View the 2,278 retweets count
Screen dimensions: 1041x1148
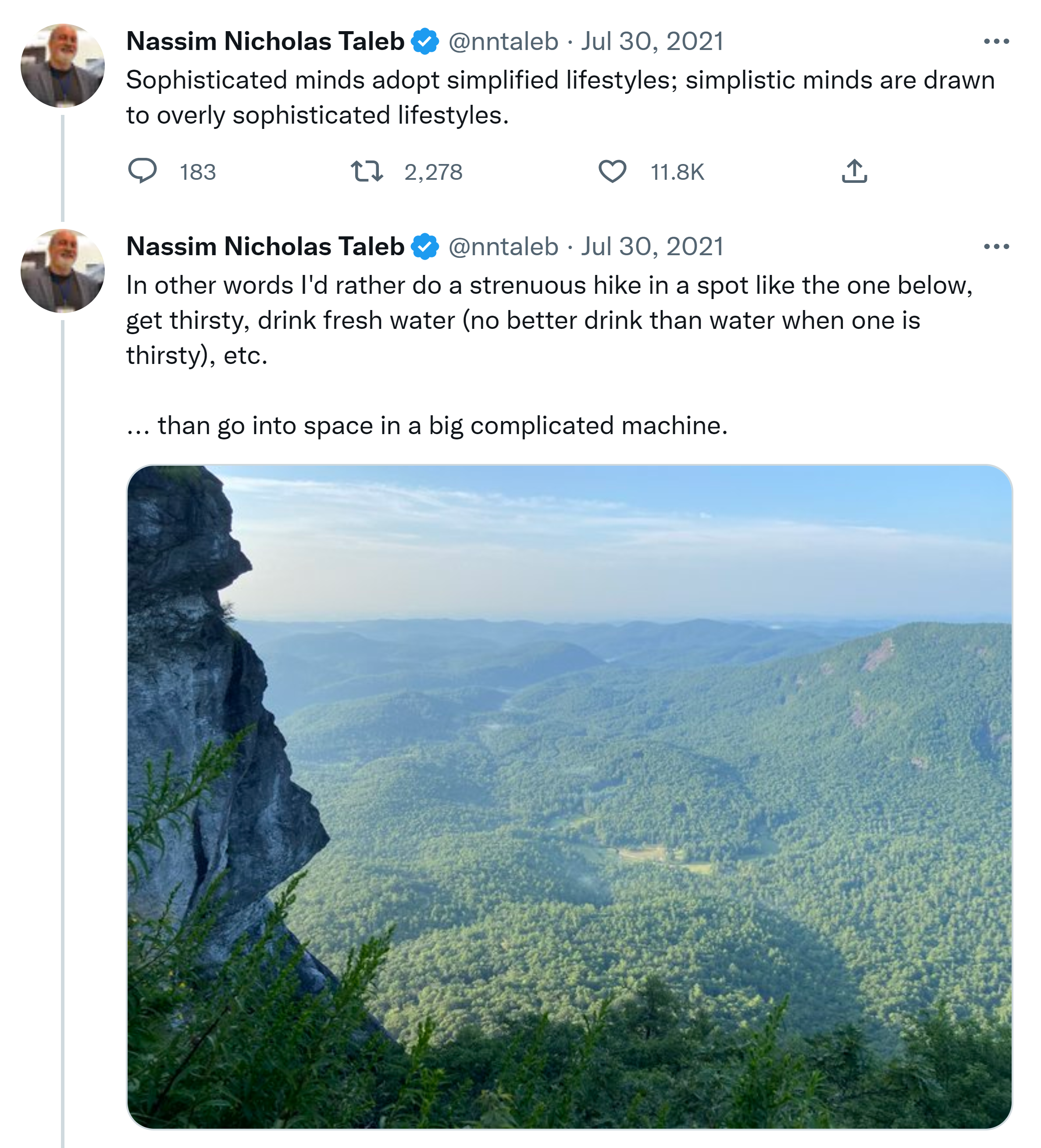(433, 172)
